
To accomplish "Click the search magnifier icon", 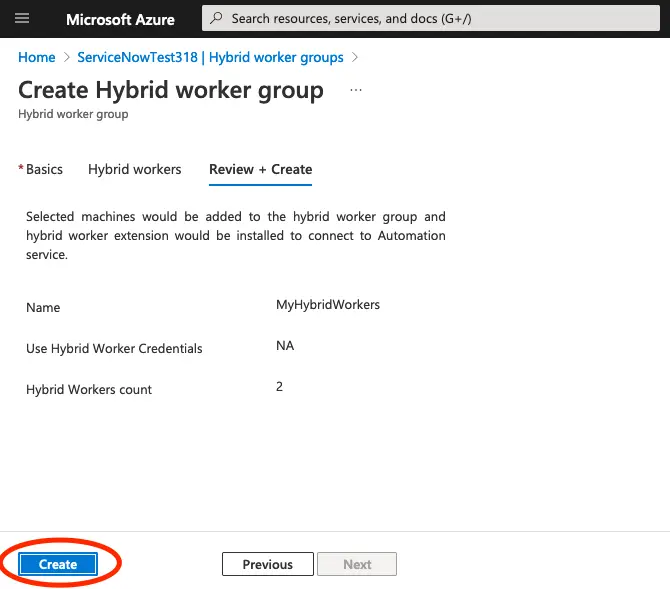I will click(x=217, y=18).
